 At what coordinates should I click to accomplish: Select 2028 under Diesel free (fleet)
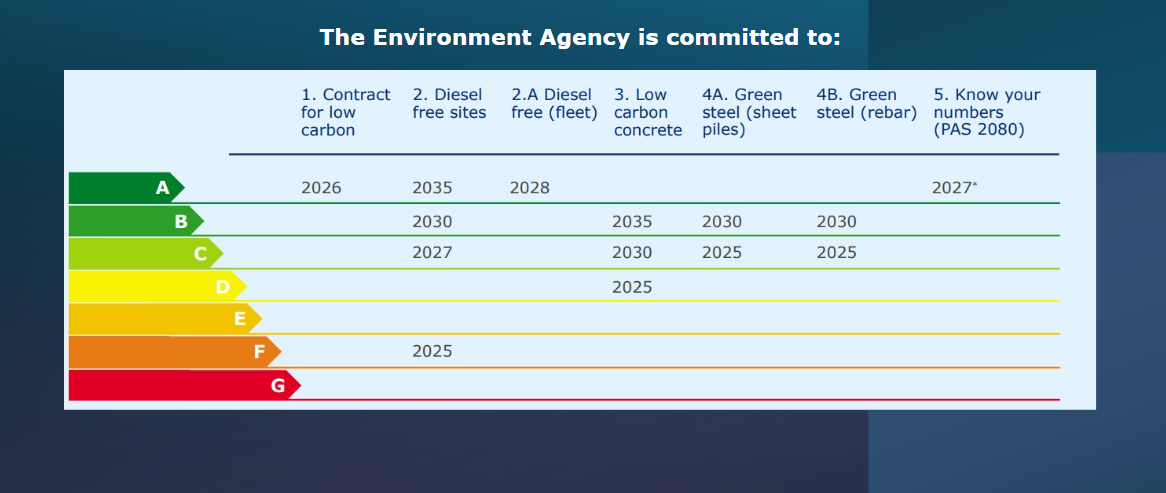529,187
